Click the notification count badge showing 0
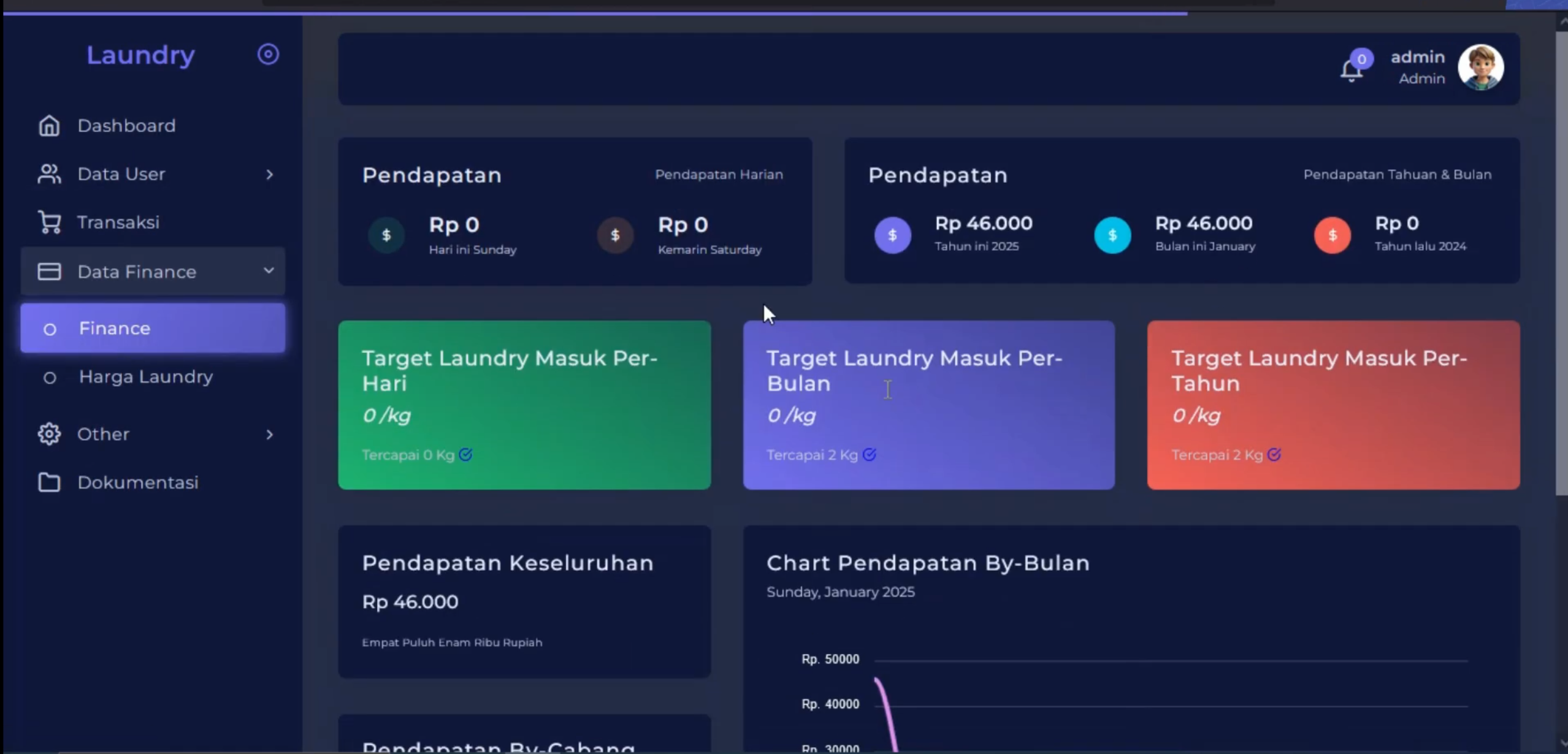The width and height of the screenshot is (1568, 754). (1361, 59)
